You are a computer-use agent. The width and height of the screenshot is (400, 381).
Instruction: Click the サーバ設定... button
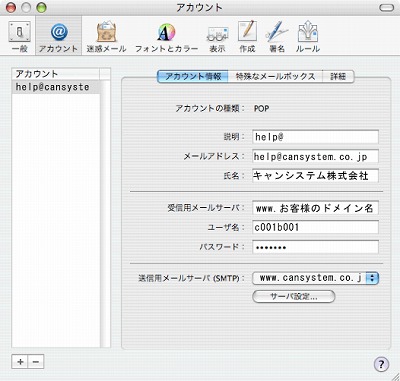pos(294,296)
